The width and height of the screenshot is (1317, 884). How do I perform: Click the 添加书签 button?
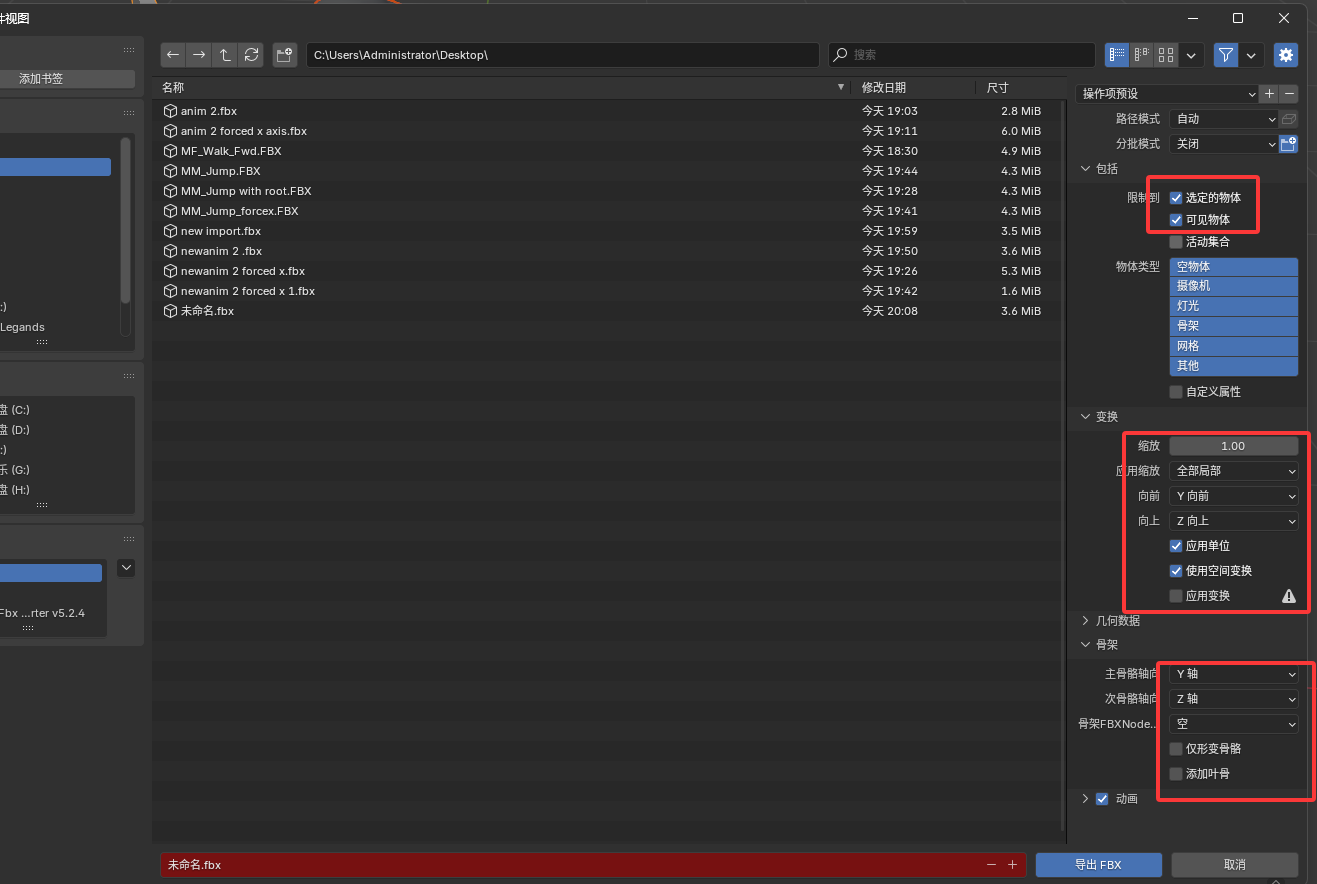[x=67, y=78]
